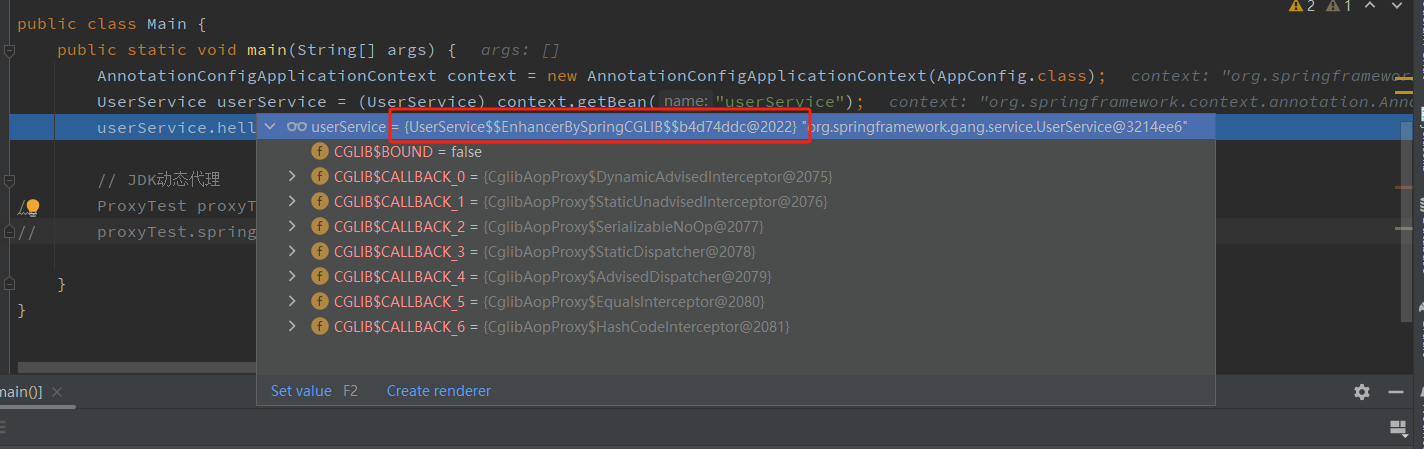Click the CGLIB$BOUND field icon

pyautogui.click(x=320, y=152)
